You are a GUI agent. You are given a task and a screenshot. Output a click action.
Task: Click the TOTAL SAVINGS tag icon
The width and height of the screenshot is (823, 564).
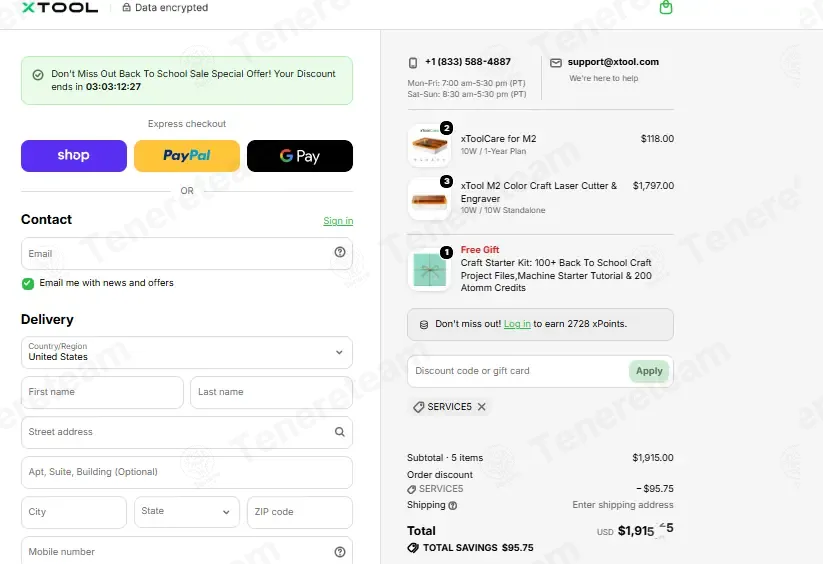pyautogui.click(x=413, y=548)
